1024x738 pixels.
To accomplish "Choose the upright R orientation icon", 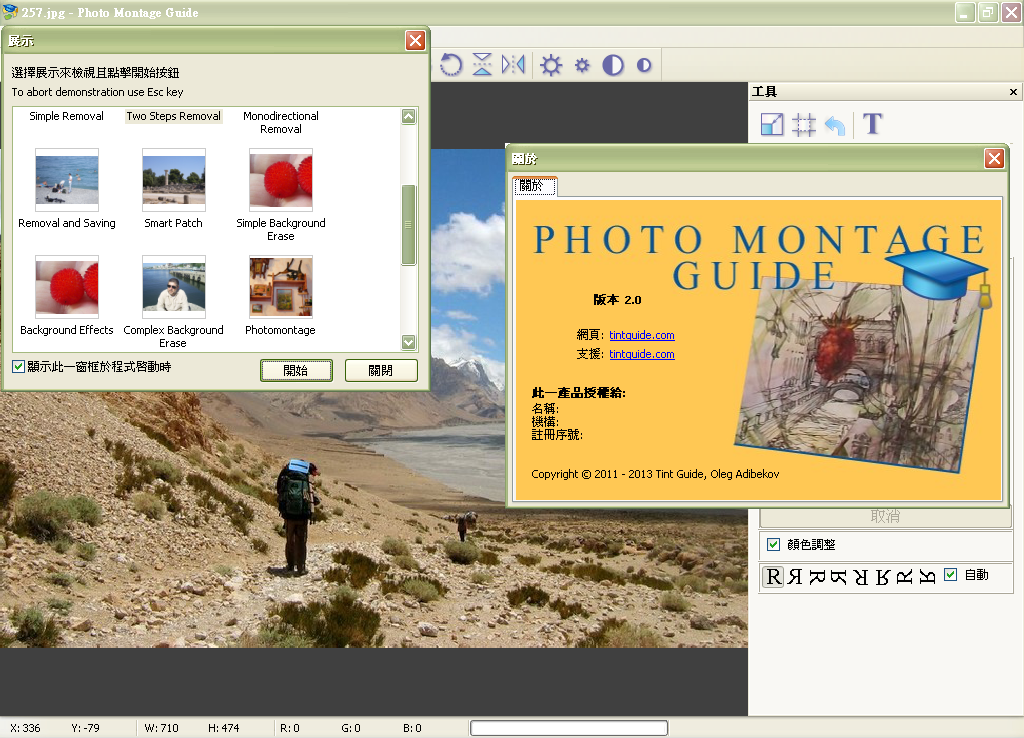I will click(773, 577).
